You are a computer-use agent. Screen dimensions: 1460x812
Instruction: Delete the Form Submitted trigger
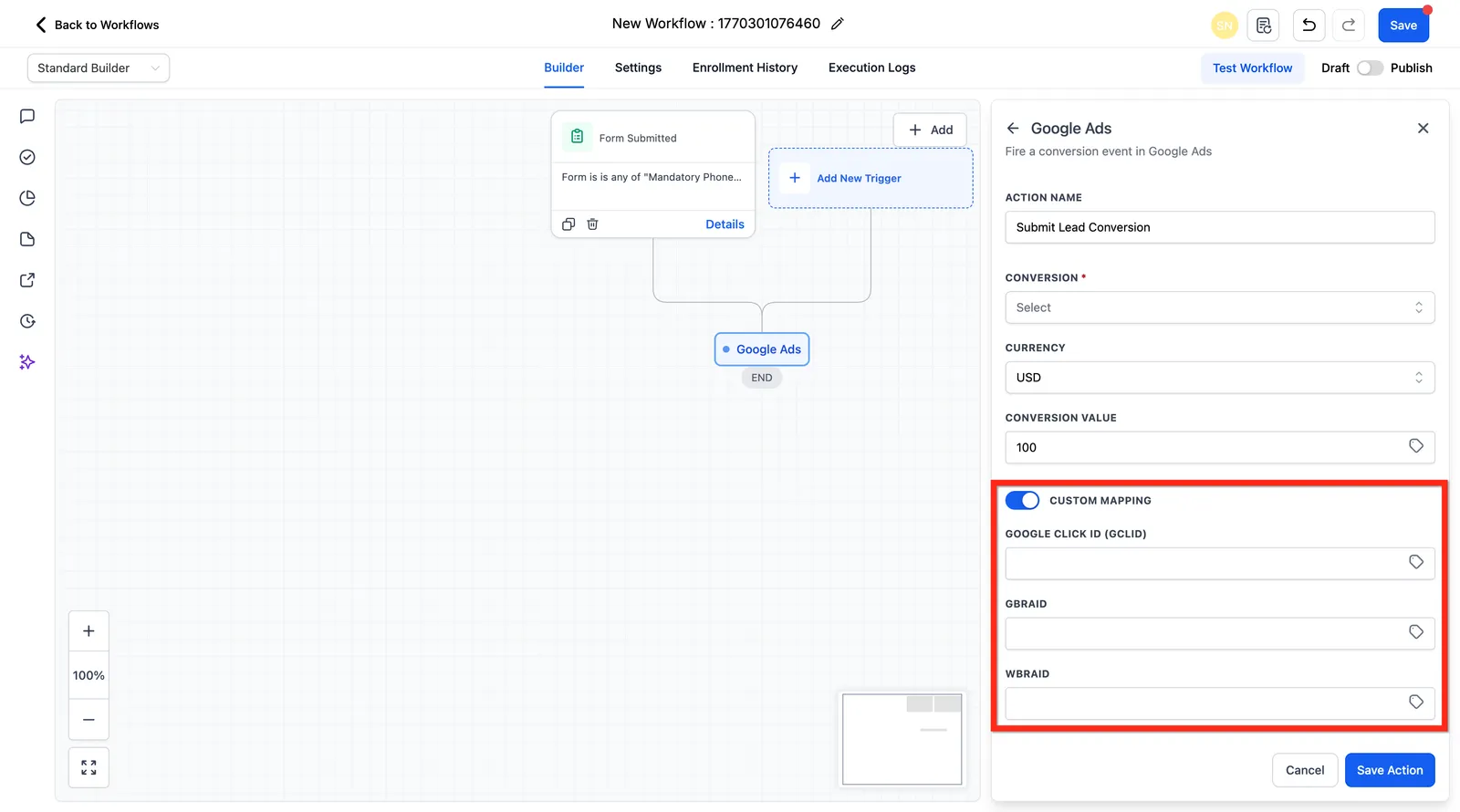pyautogui.click(x=592, y=224)
